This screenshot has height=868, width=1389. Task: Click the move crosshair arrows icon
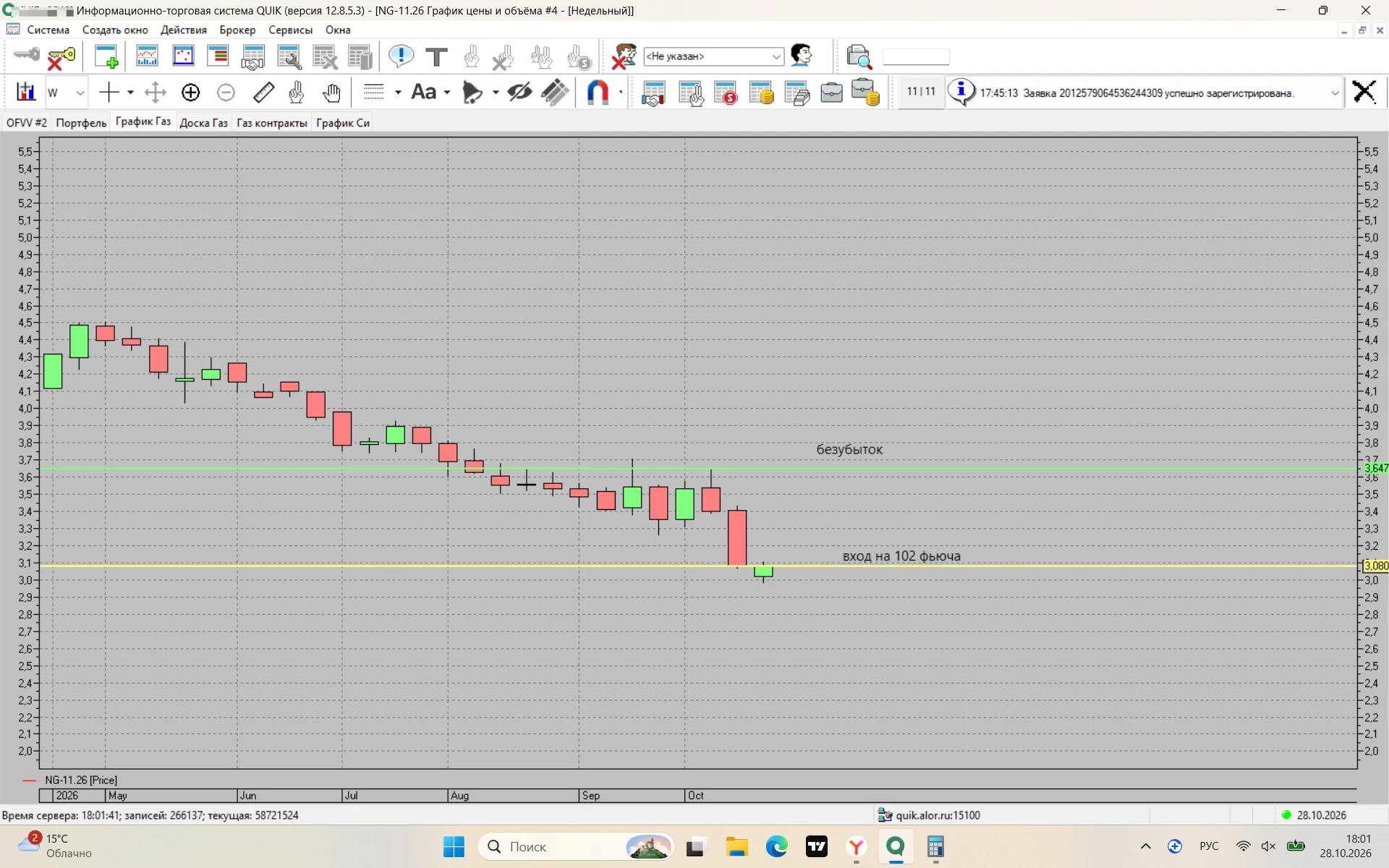(x=155, y=93)
